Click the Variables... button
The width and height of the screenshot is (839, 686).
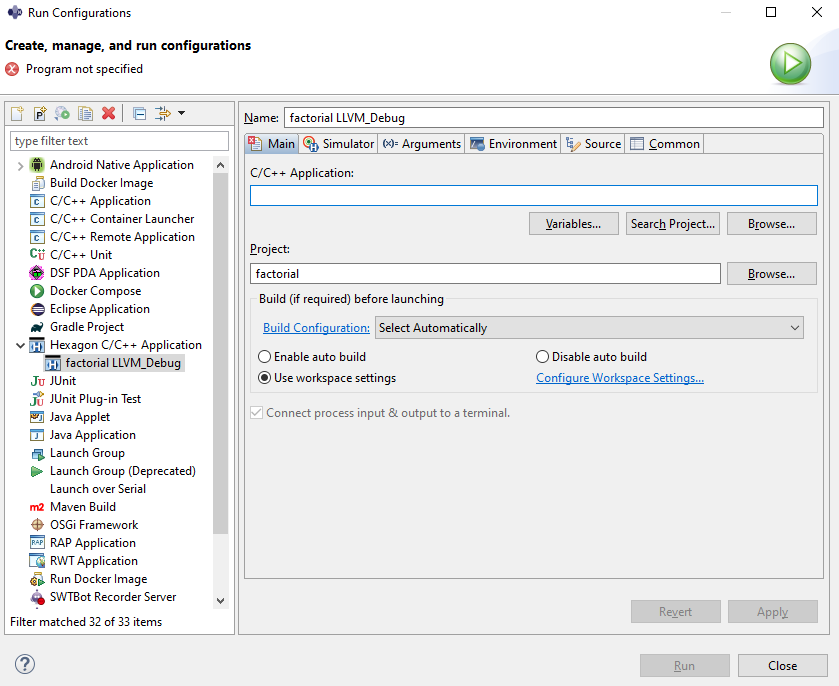pyautogui.click(x=574, y=224)
